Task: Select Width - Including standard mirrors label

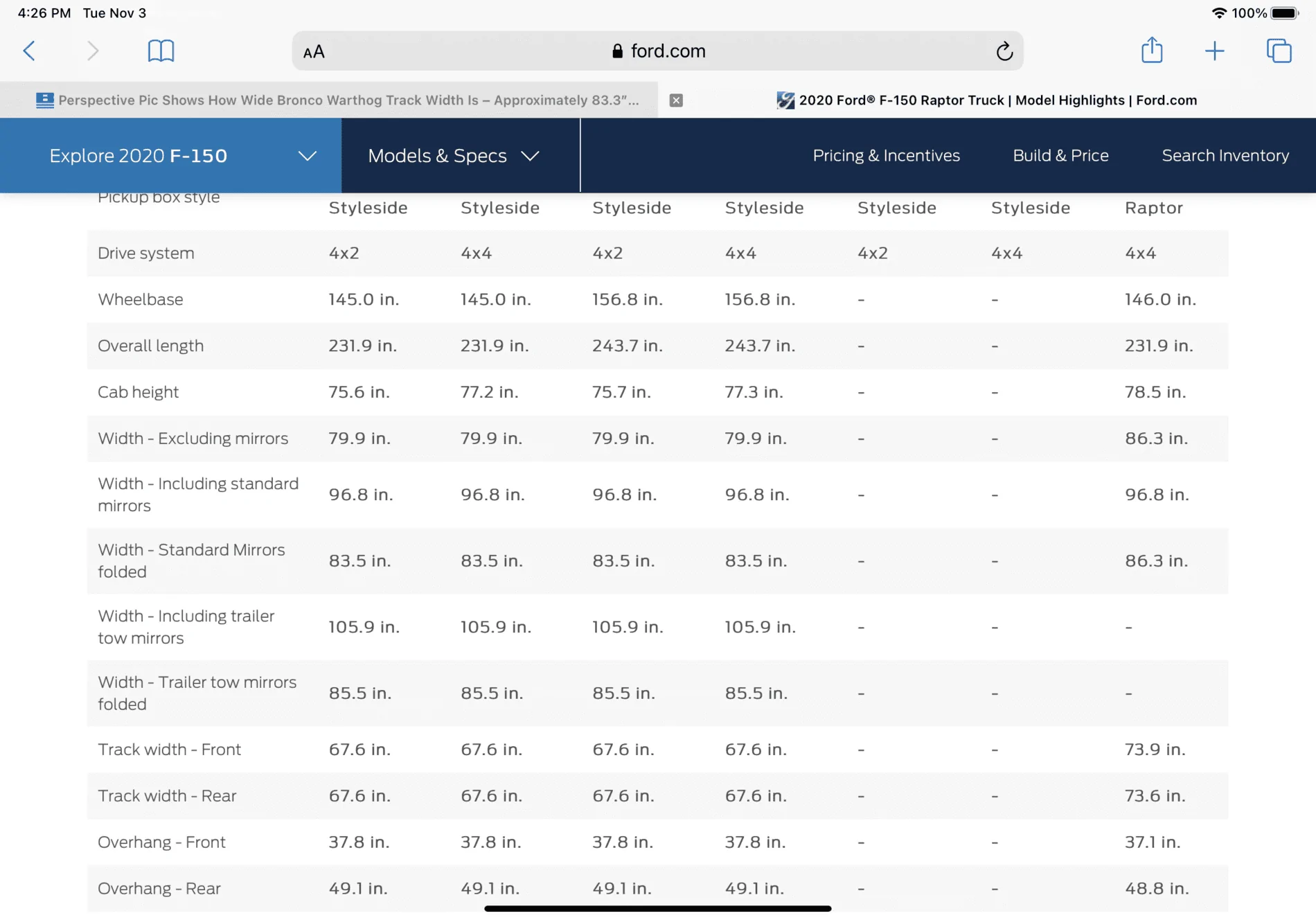Action: 198,495
